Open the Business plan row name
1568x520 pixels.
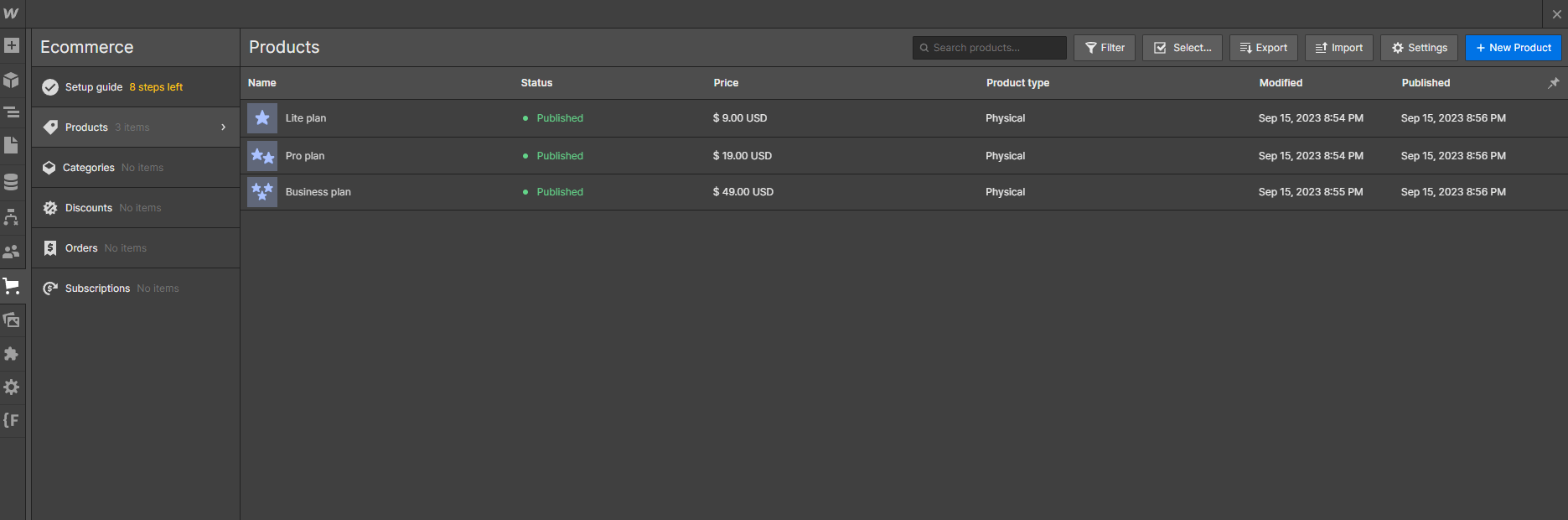[x=318, y=192]
